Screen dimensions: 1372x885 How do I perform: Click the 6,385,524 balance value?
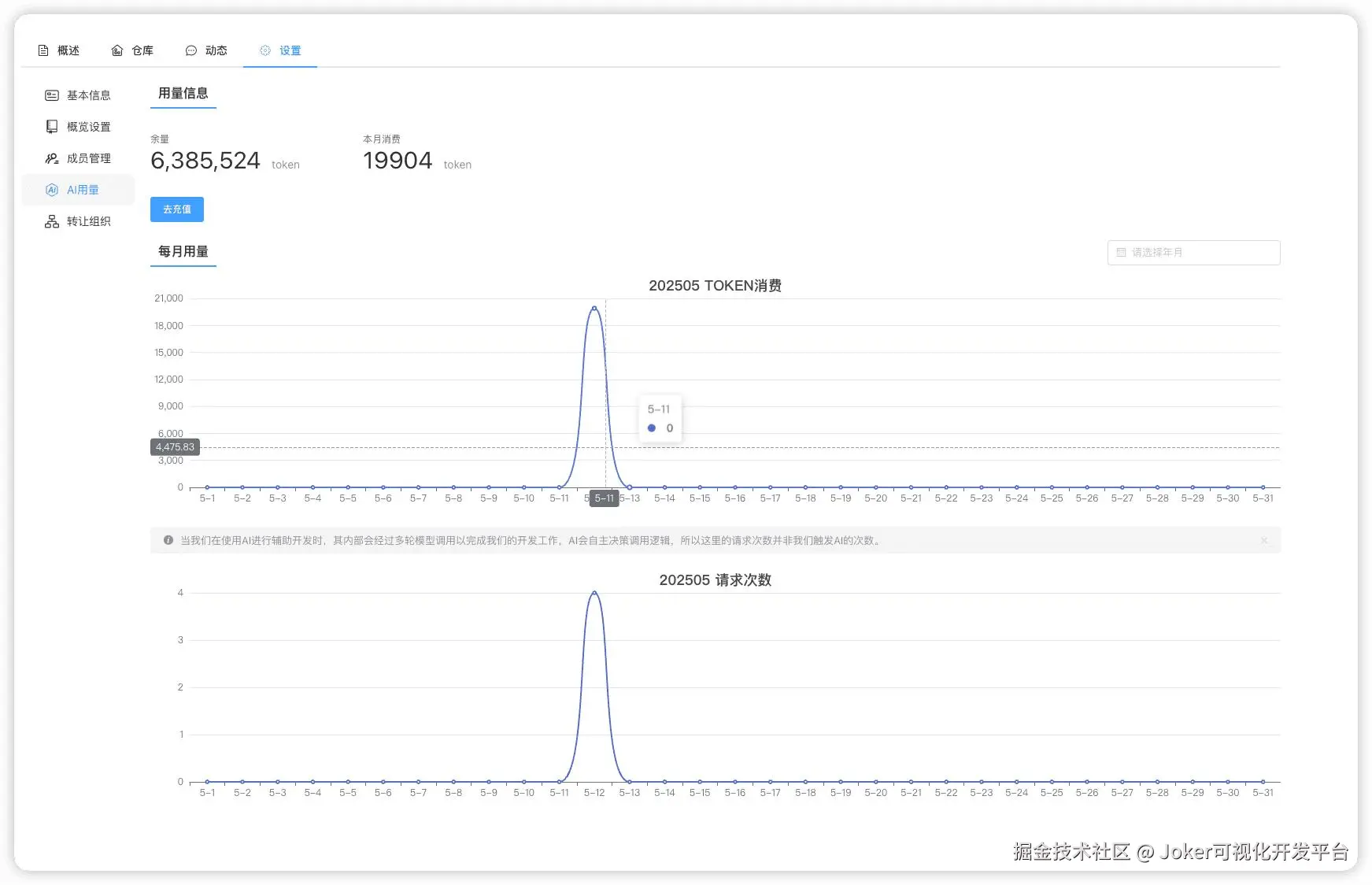pos(205,161)
